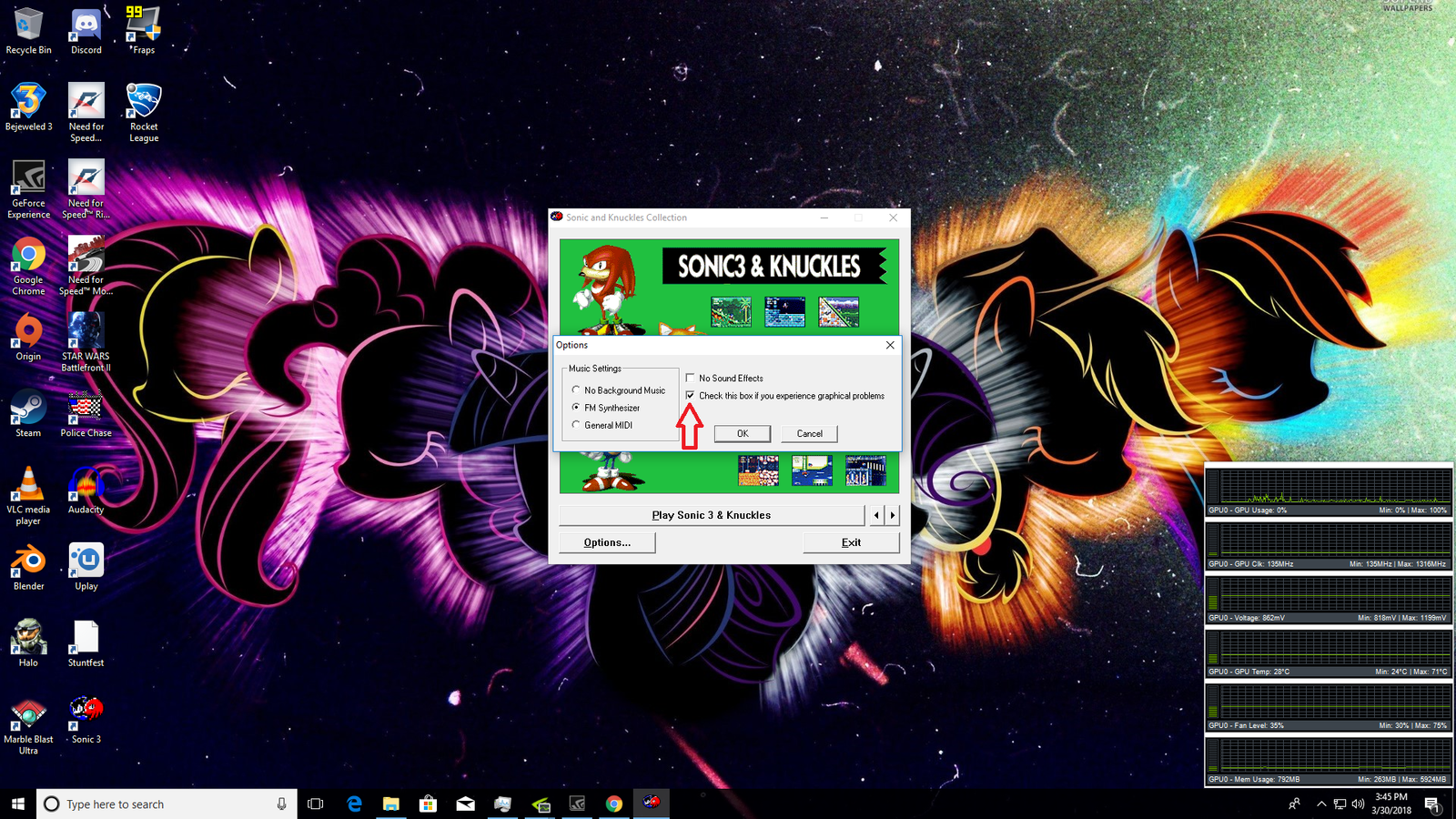The width and height of the screenshot is (1456, 819).
Task: Select the Uplay desktop icon
Action: click(86, 566)
